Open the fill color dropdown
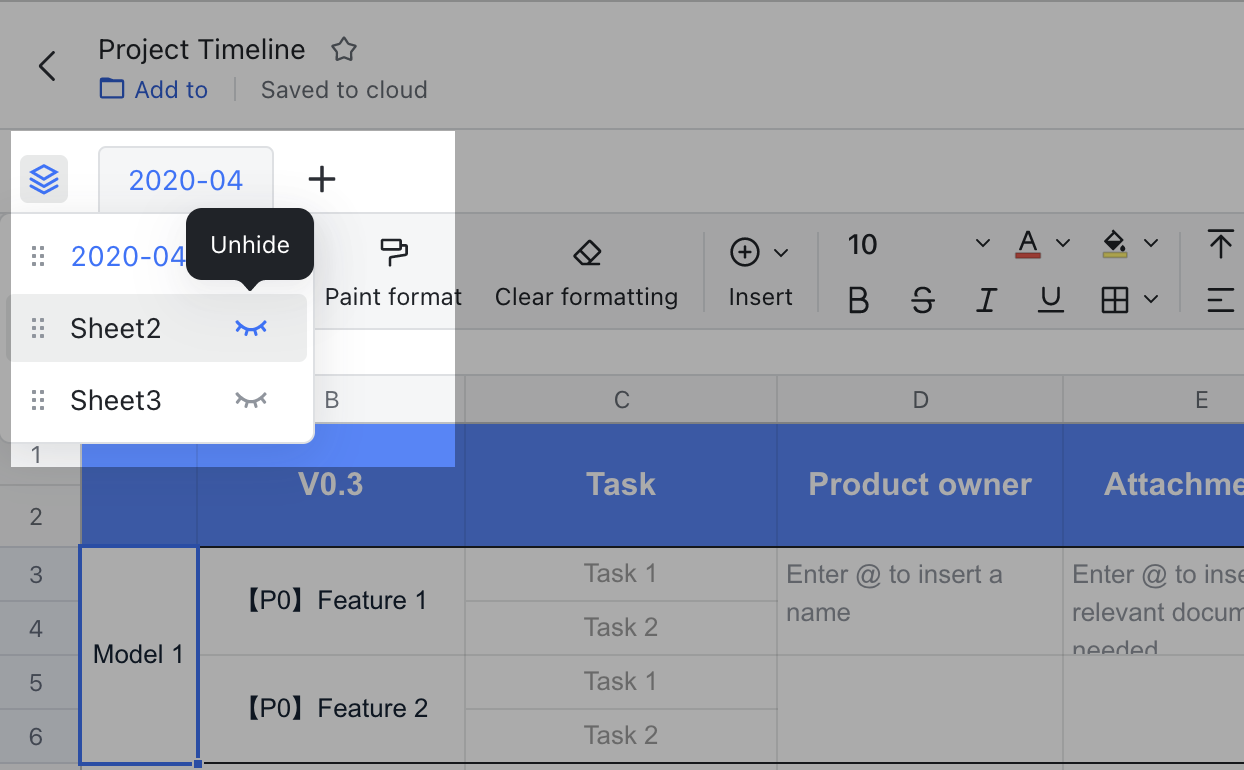1244x770 pixels. point(1151,243)
